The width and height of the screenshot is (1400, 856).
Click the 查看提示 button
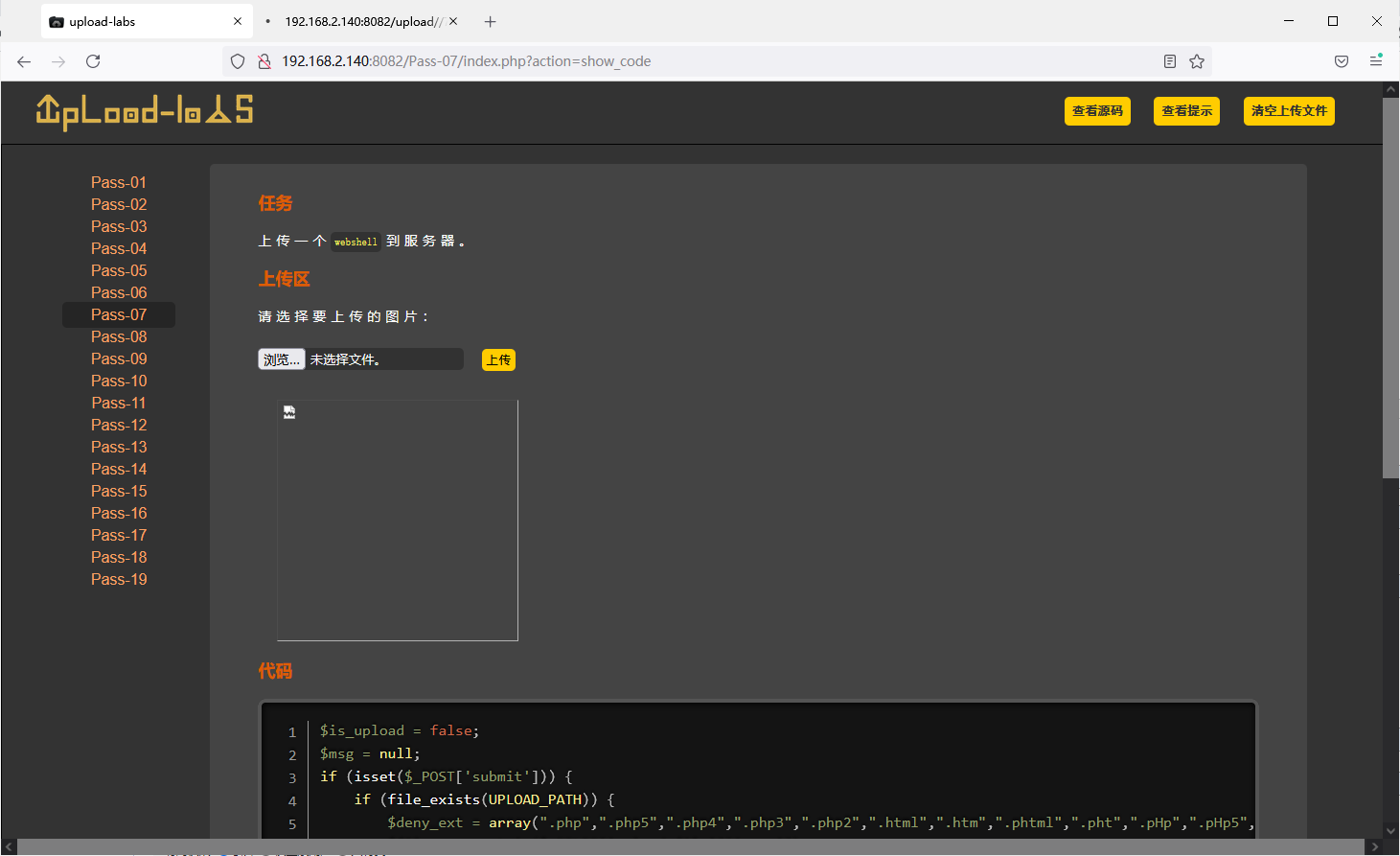(1186, 111)
